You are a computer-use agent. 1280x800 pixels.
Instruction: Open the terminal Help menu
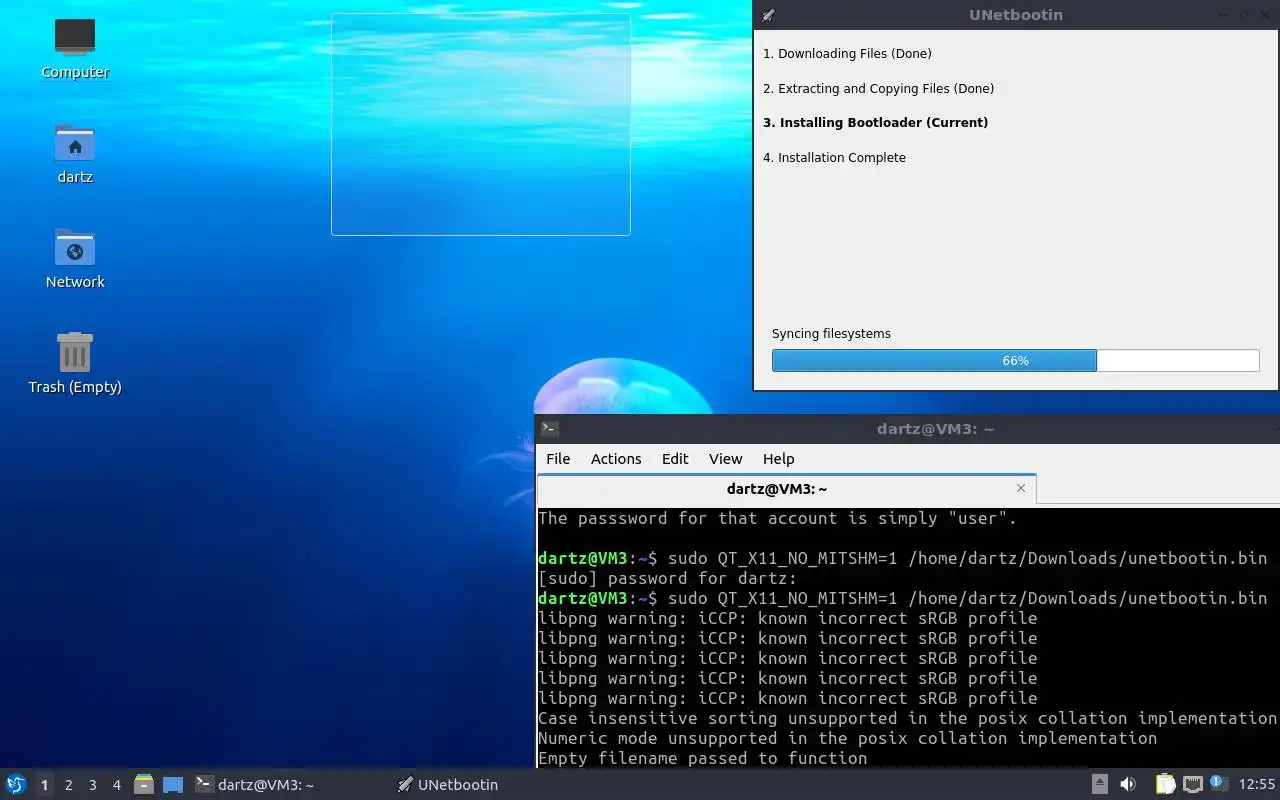[779, 459]
